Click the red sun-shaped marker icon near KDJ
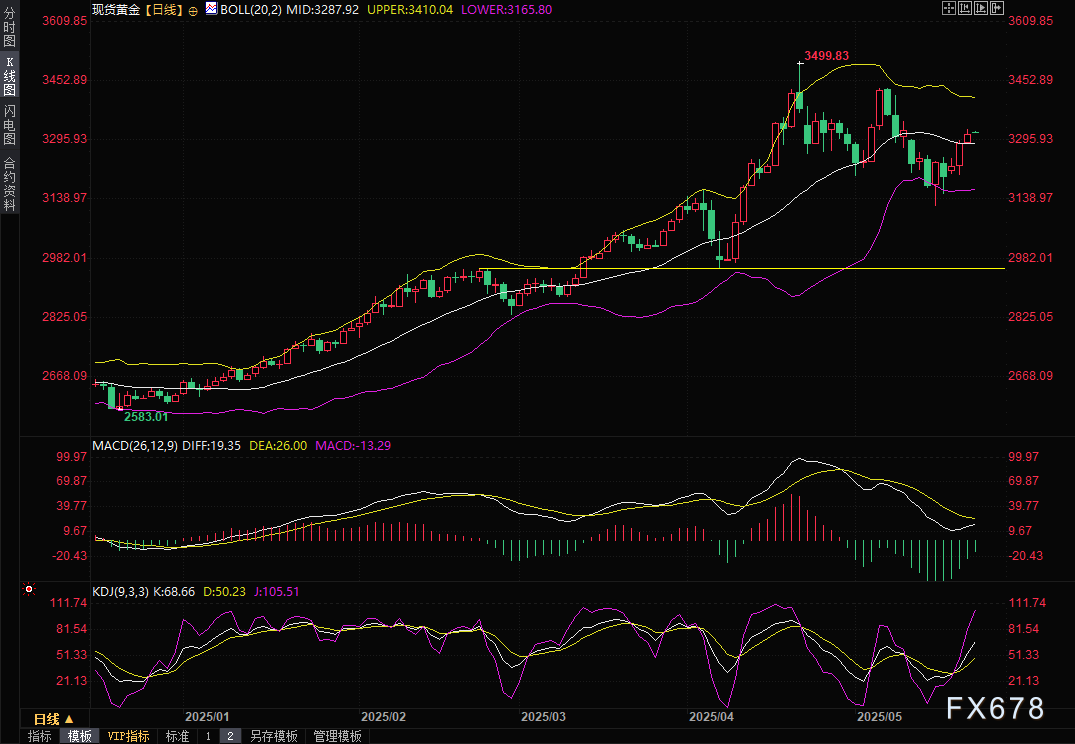Viewport: 1075px width, 744px height. [30, 591]
